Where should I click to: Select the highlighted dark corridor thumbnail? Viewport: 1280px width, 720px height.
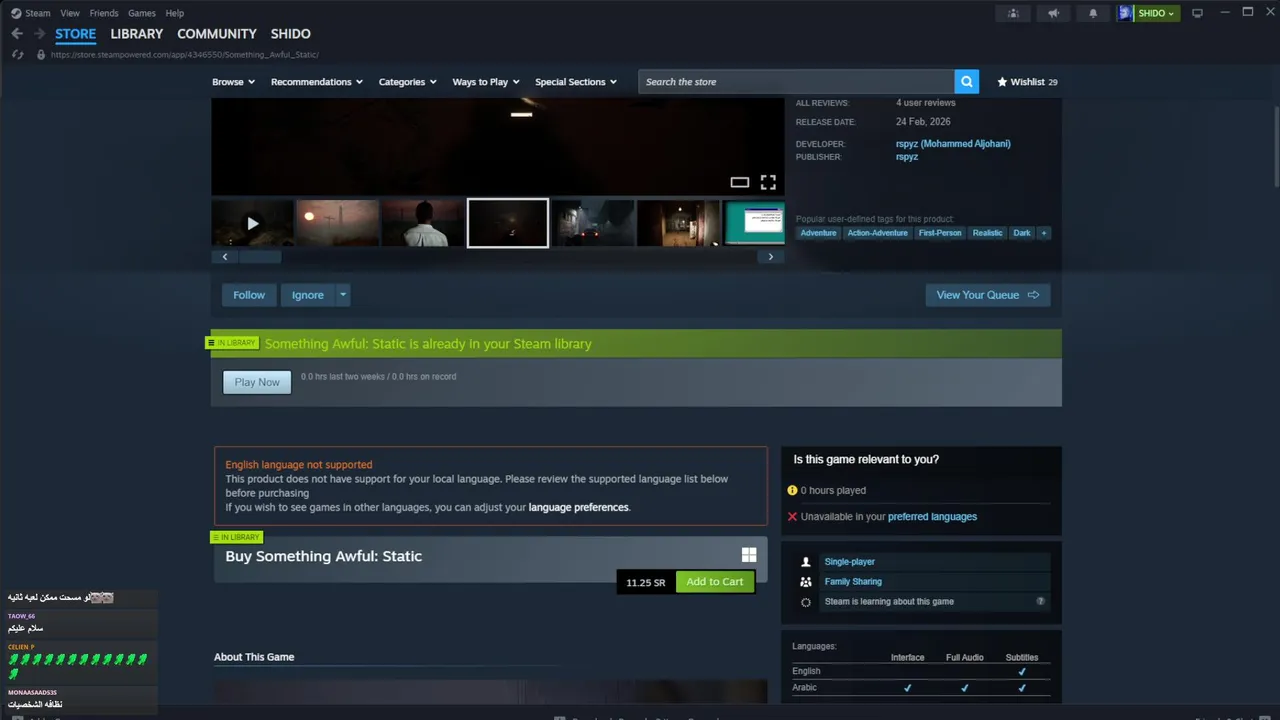click(507, 223)
